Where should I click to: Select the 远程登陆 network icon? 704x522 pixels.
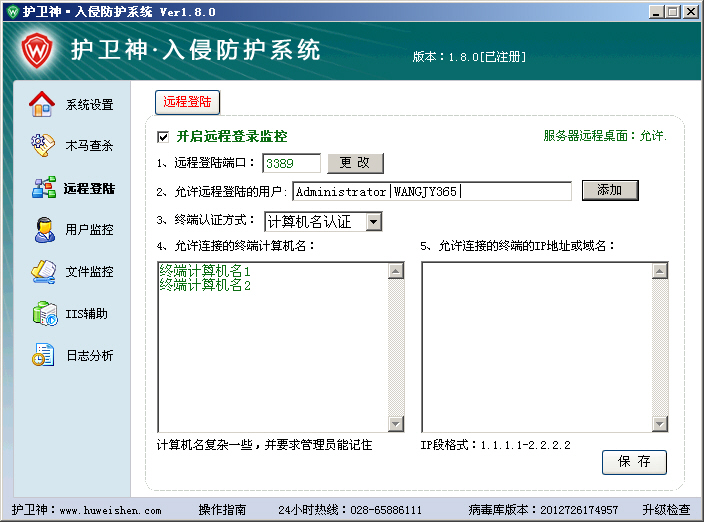pyautogui.click(x=42, y=188)
